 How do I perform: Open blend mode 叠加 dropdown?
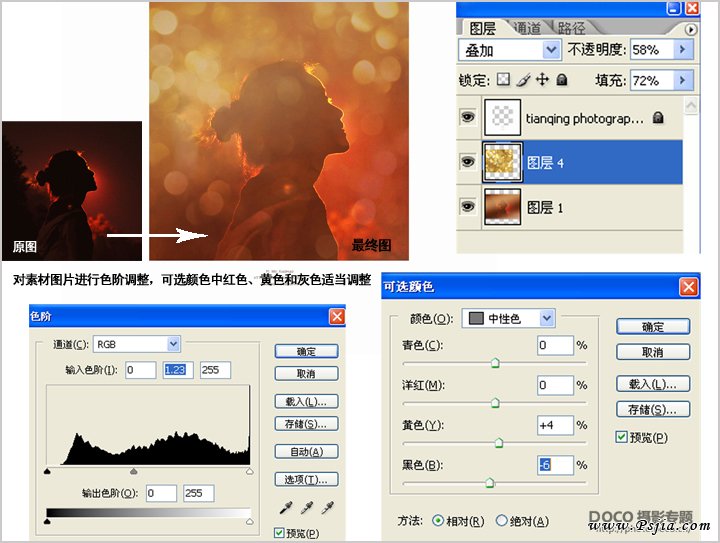[551, 50]
